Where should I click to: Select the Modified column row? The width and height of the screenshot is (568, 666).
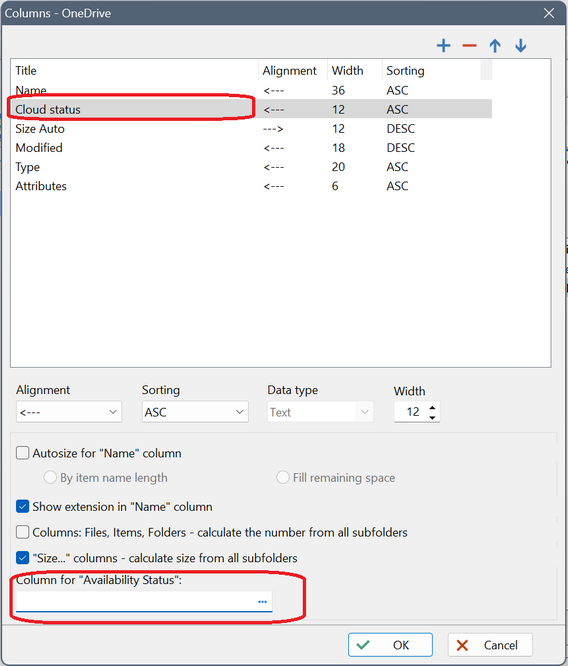pyautogui.click(x=251, y=147)
